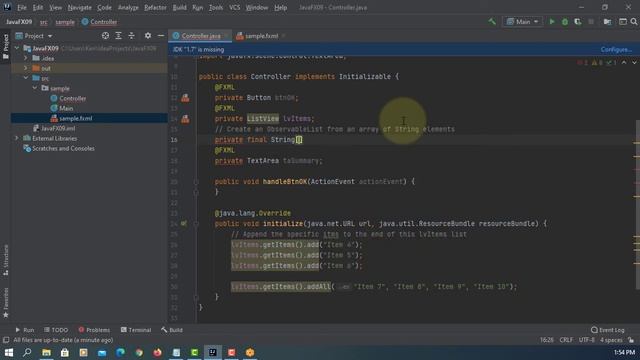Screen dimensions: 640x360
Task: Expand External Libraries node
Action: tap(17, 138)
